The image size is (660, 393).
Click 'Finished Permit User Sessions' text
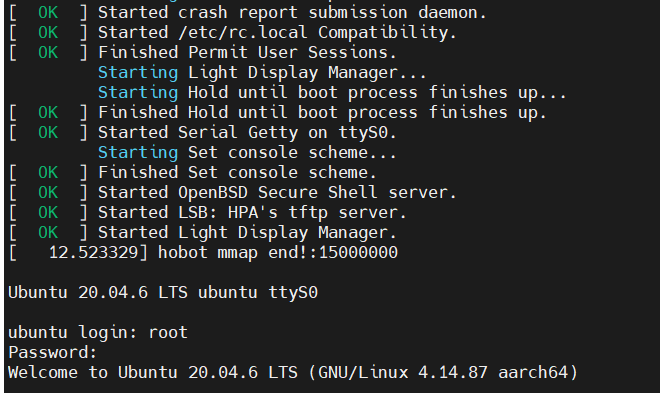click(x=247, y=53)
